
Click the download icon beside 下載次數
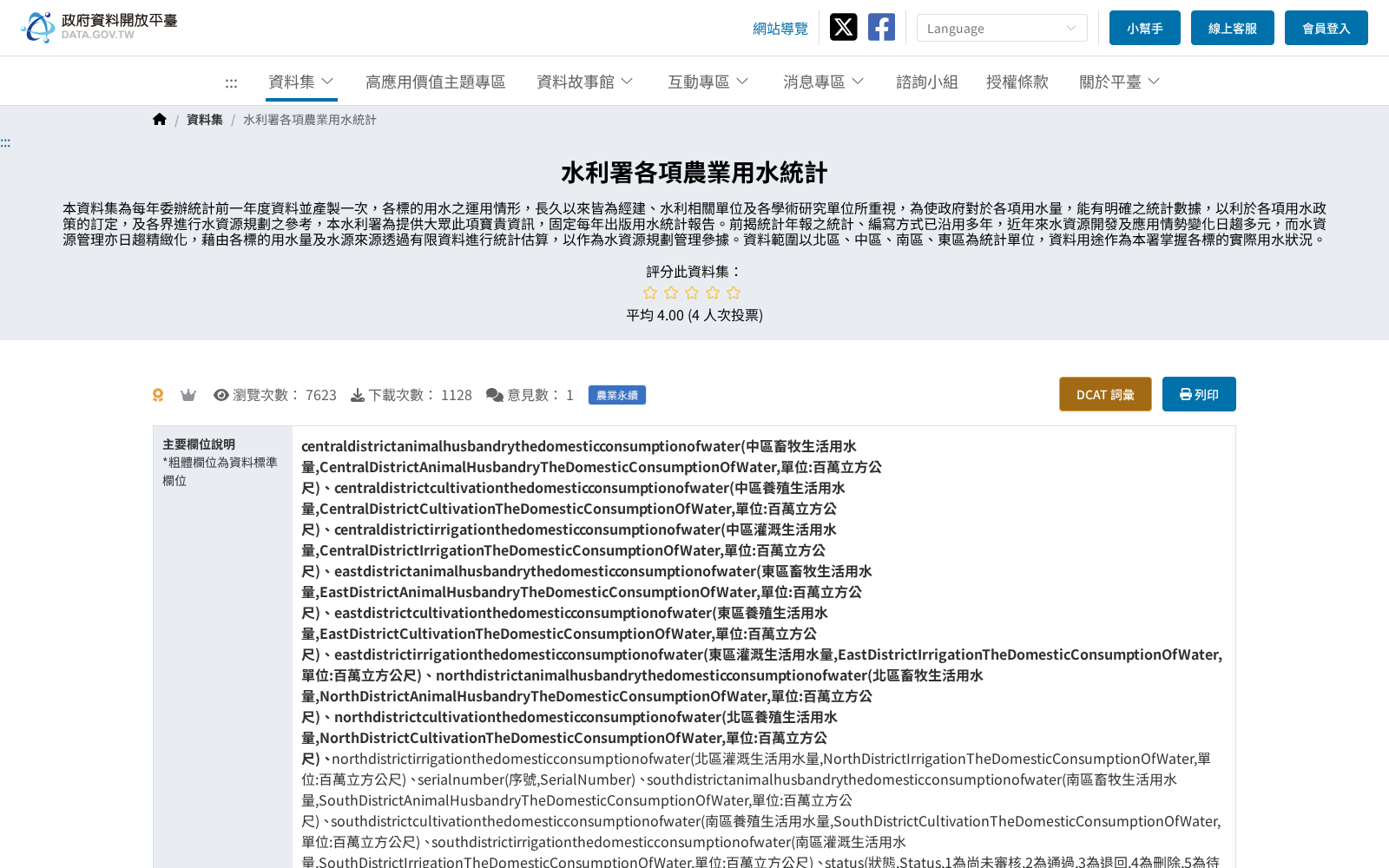click(358, 395)
